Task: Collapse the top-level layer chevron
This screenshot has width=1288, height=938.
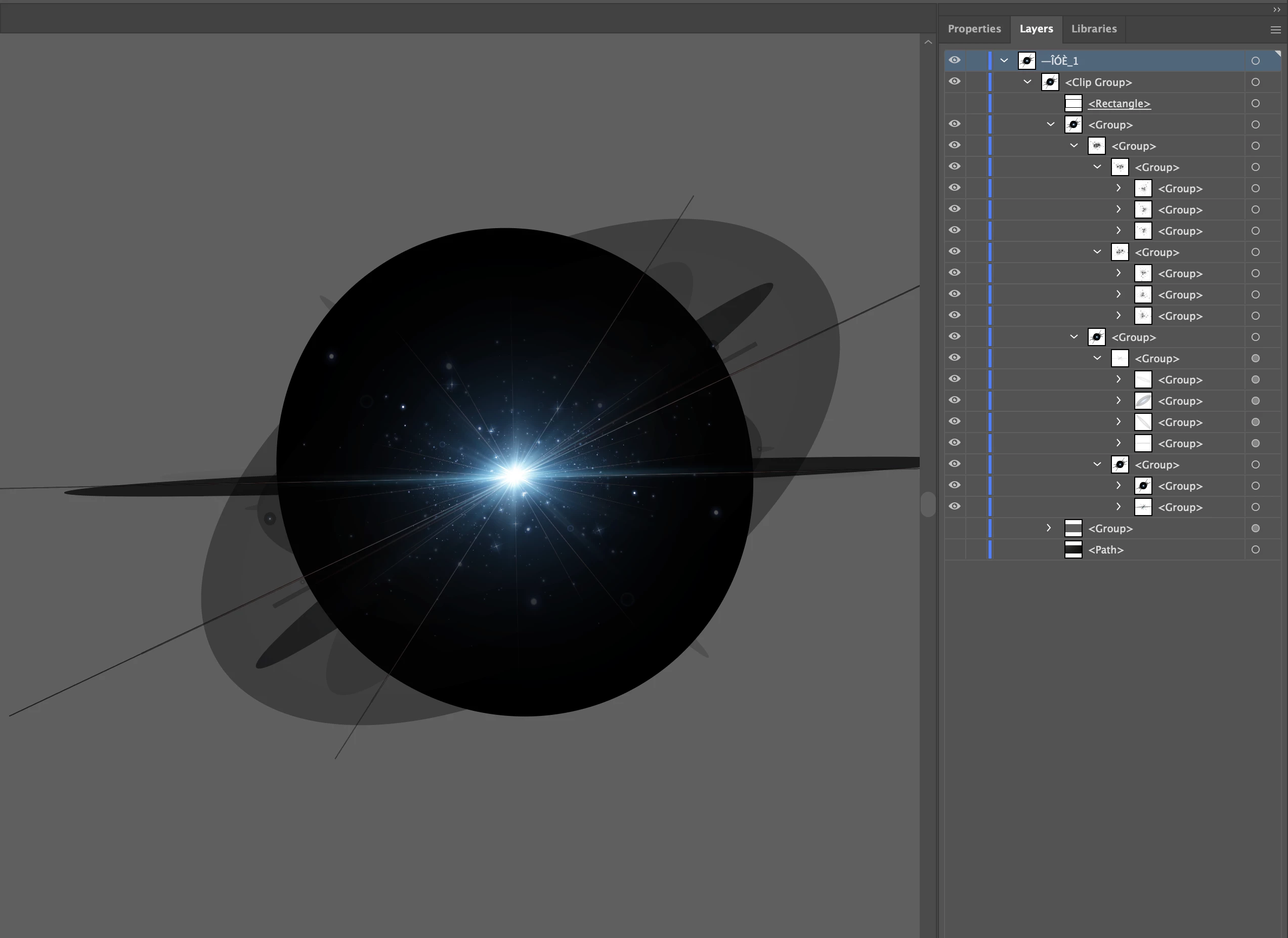Action: coord(1004,60)
